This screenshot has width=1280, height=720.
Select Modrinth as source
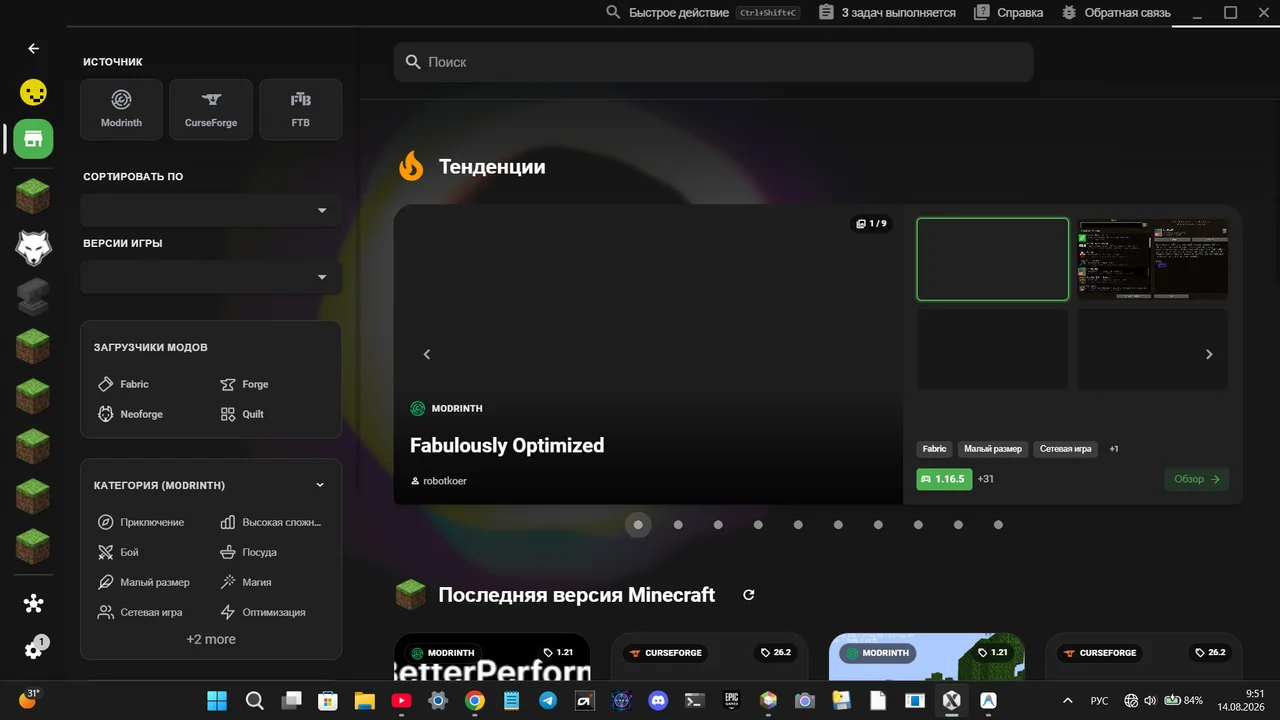click(x=121, y=110)
